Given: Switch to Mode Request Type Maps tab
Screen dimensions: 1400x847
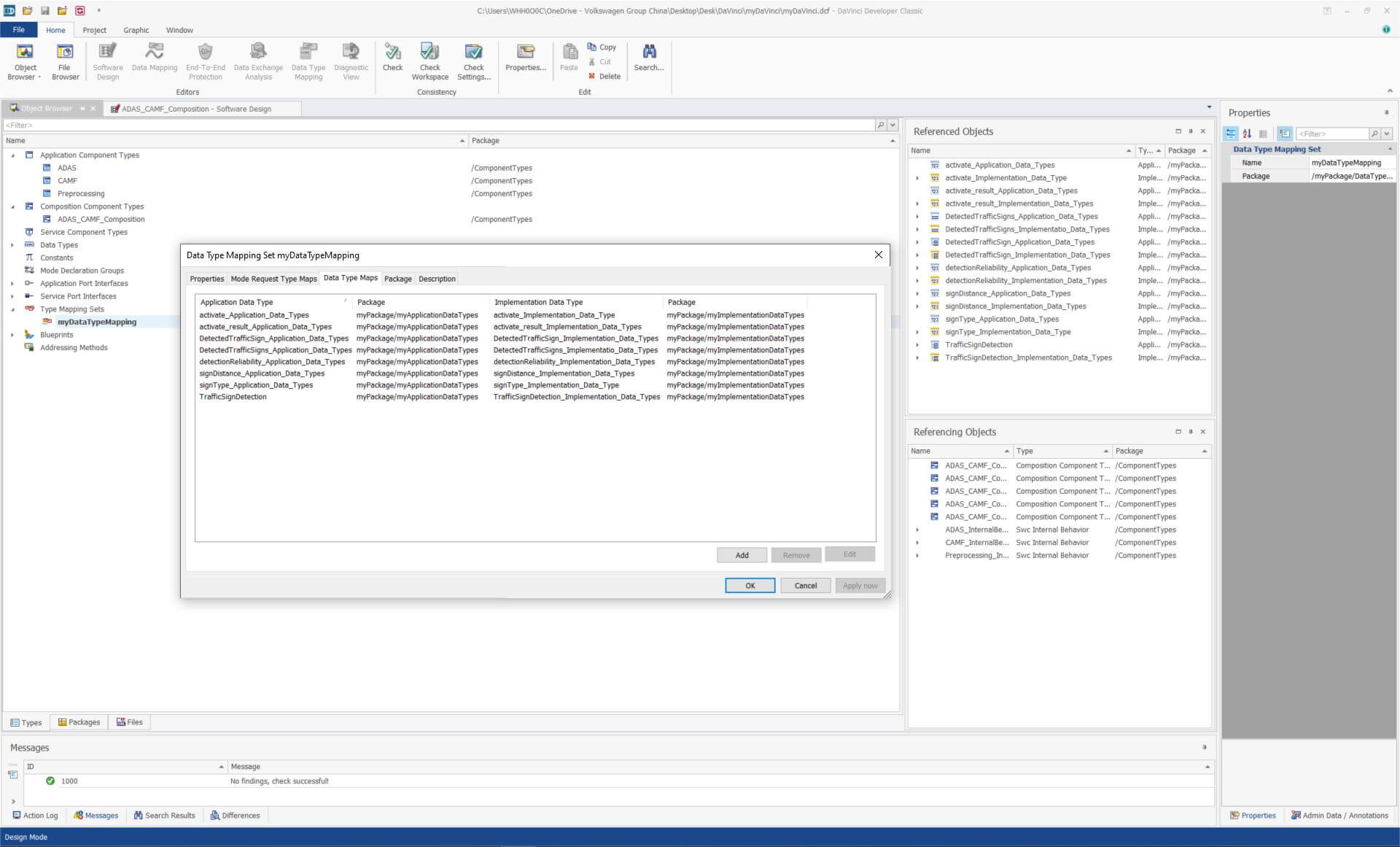Looking at the screenshot, I should click(273, 279).
